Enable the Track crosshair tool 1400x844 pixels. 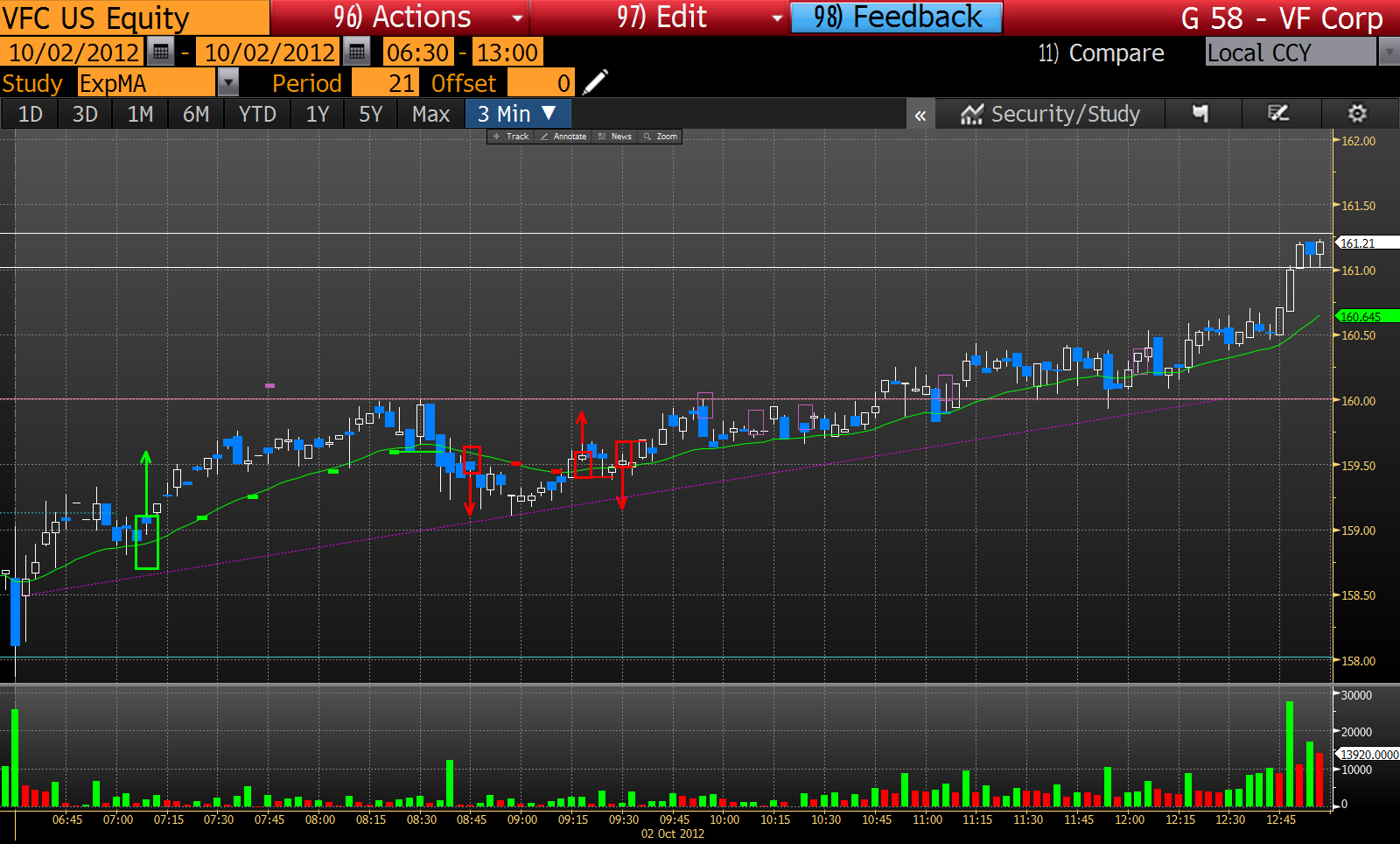pyautogui.click(x=511, y=137)
